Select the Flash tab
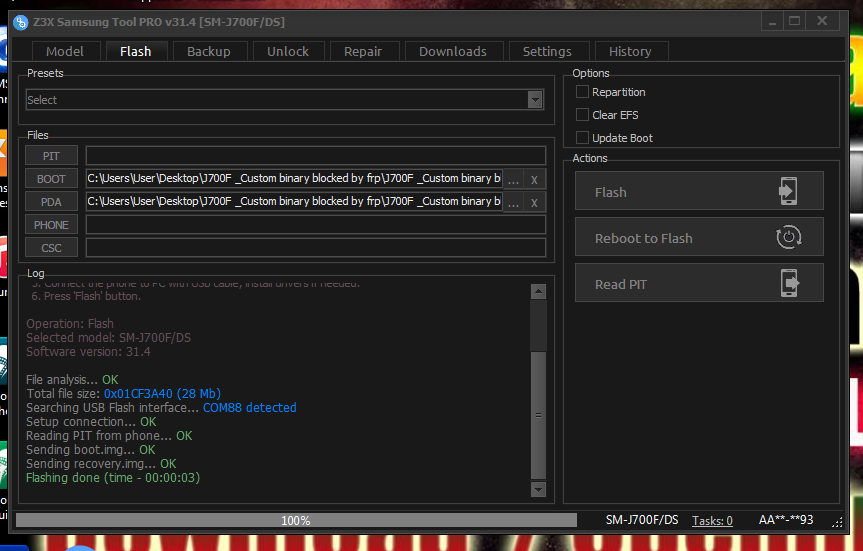The width and height of the screenshot is (863, 551). coord(135,51)
